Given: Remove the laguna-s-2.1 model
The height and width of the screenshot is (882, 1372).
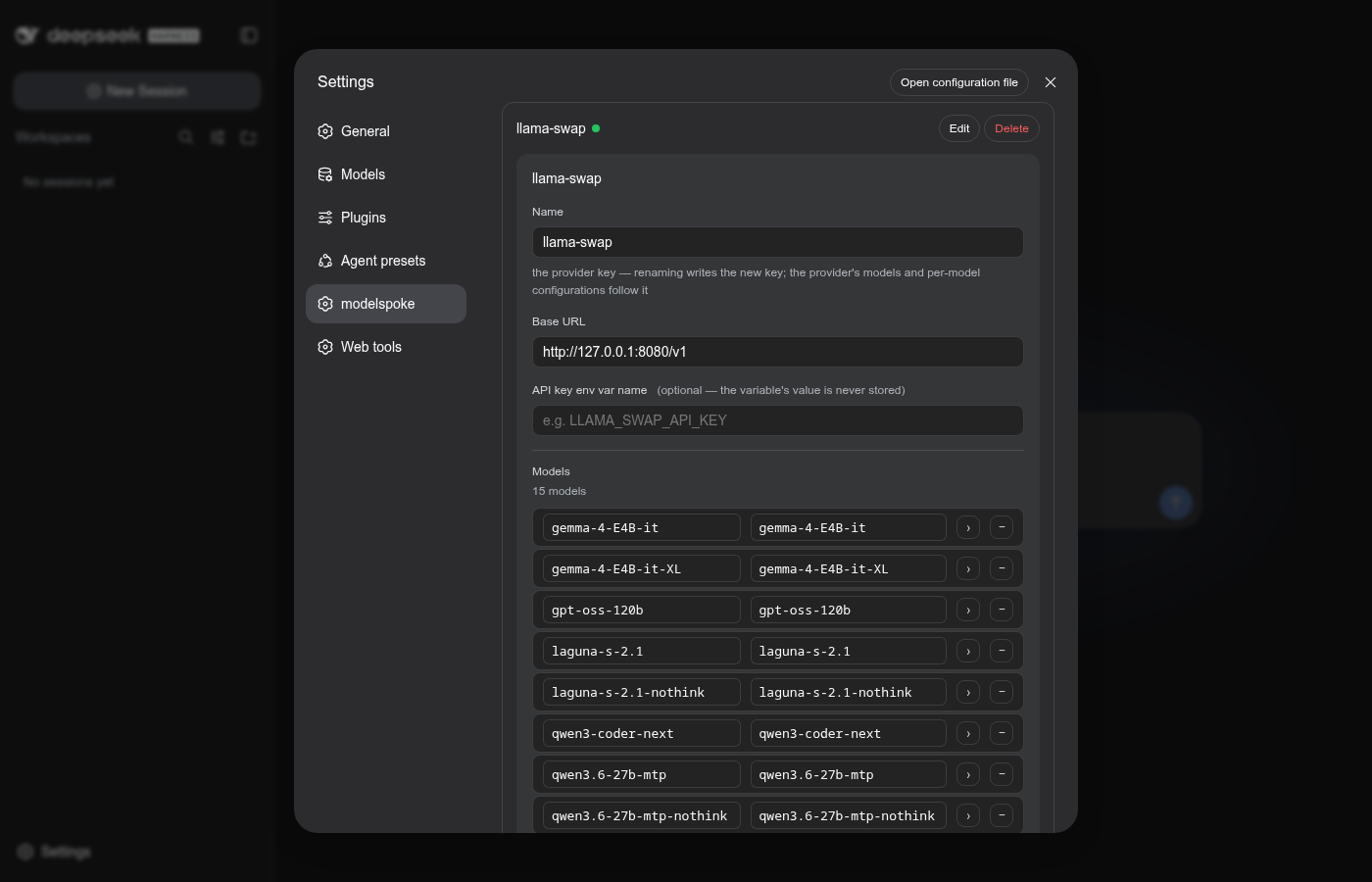Looking at the screenshot, I should 1002,651.
